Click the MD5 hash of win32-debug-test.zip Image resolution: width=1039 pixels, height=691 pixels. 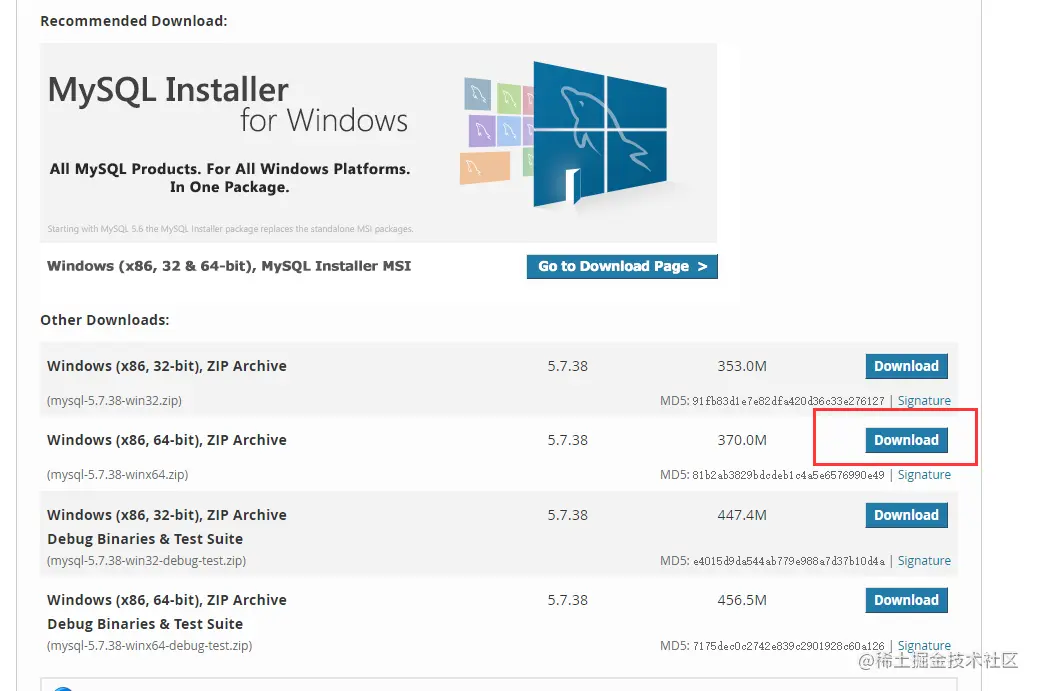(789, 561)
